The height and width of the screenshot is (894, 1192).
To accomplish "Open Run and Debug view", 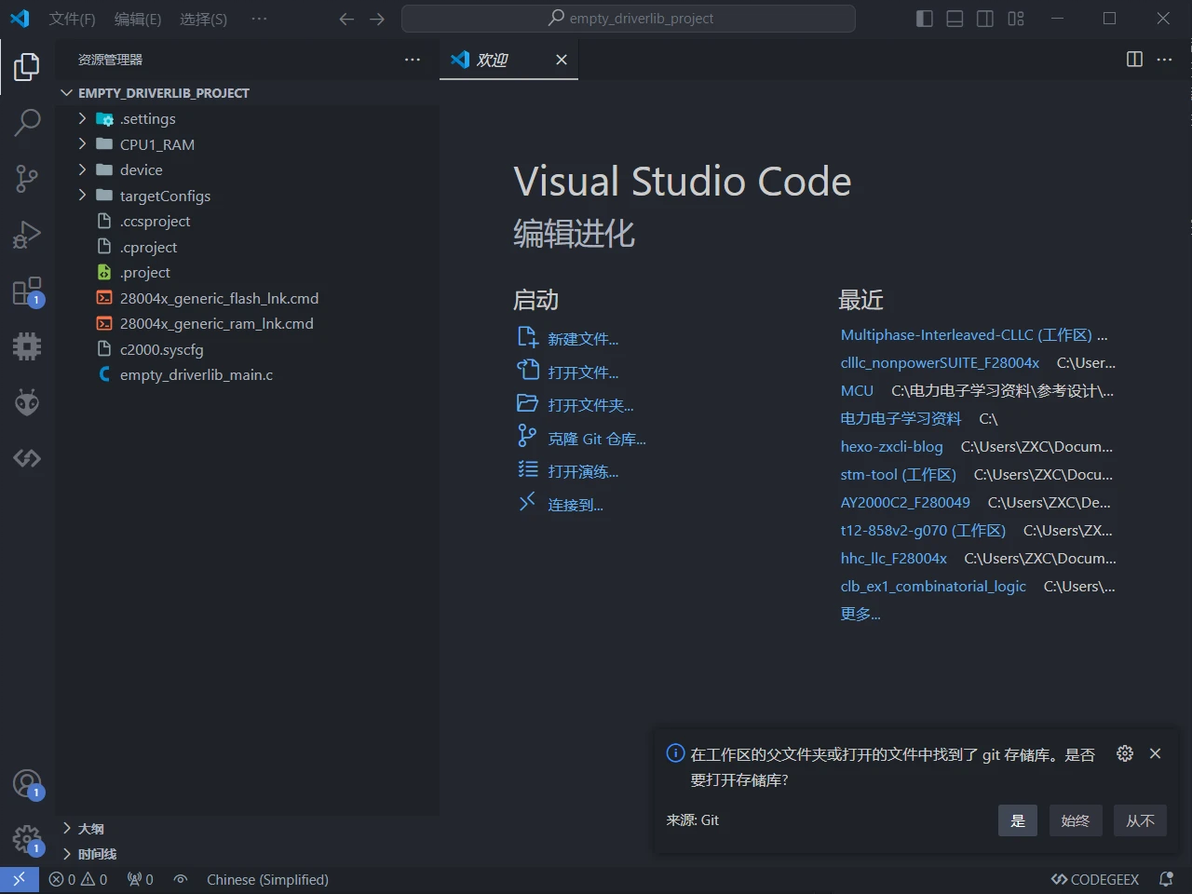I will [x=27, y=235].
